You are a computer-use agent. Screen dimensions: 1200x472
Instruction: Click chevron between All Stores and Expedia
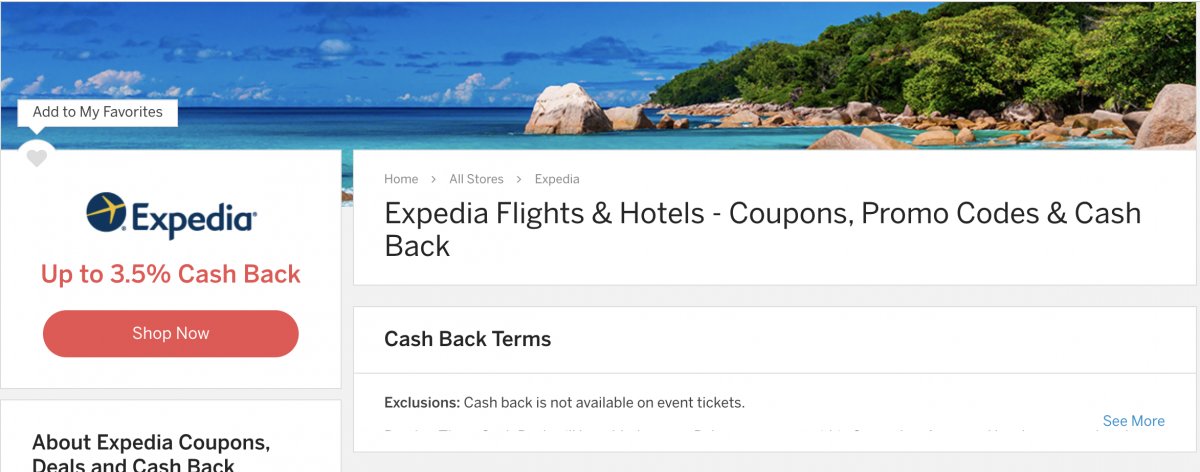(519, 179)
